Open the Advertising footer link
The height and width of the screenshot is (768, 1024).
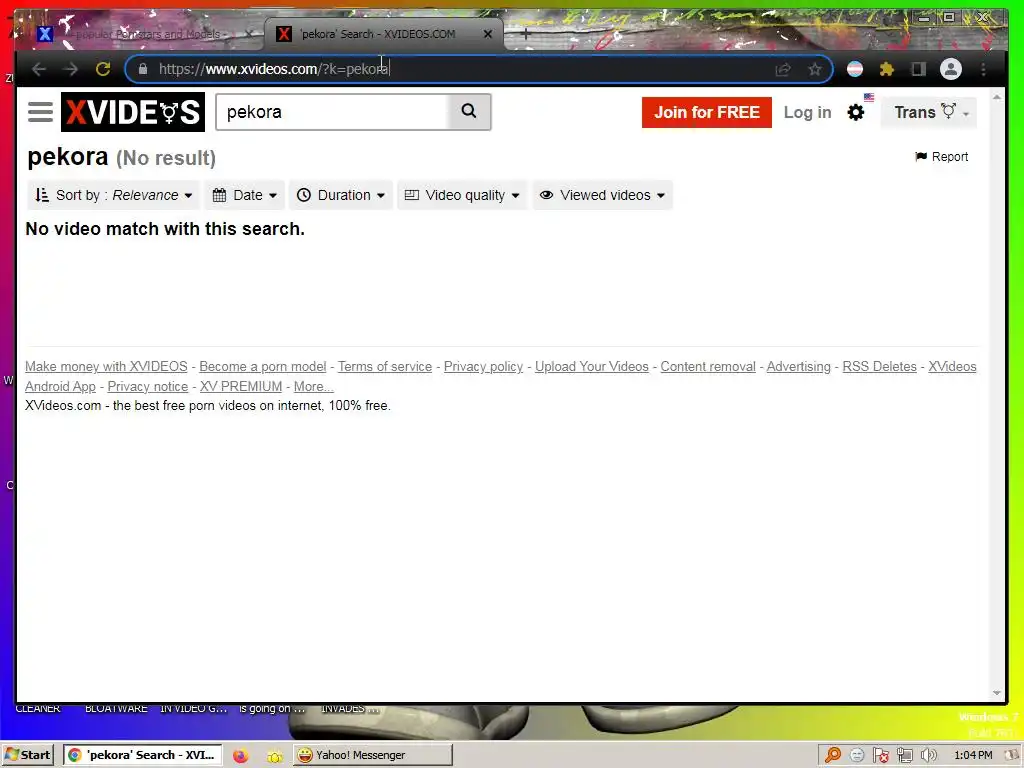[799, 366]
